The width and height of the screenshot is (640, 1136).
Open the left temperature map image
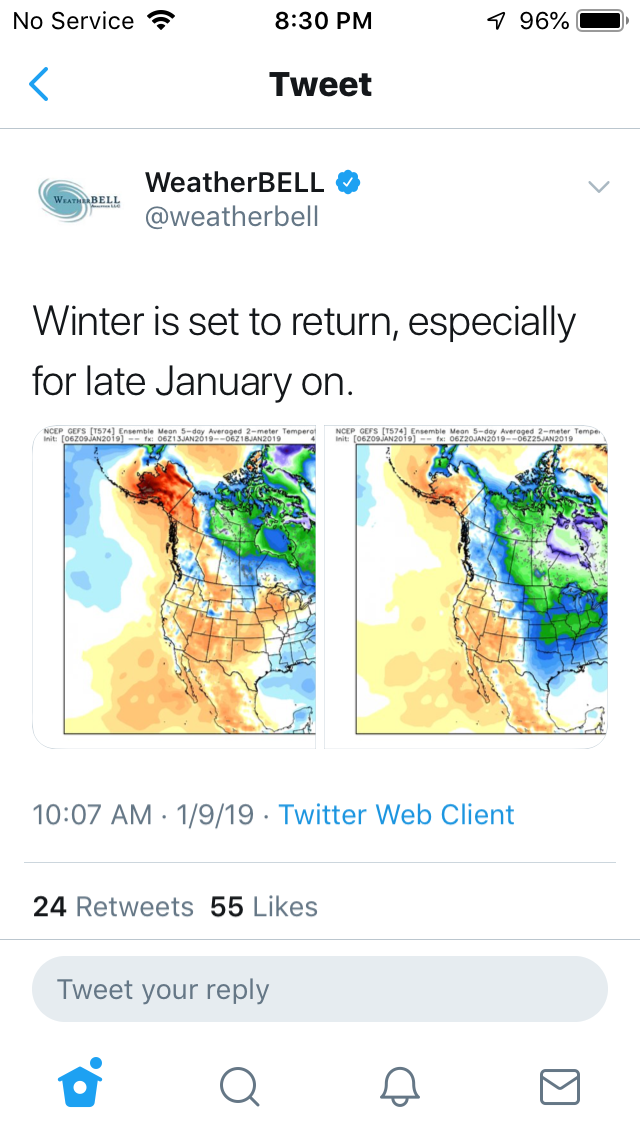click(x=176, y=587)
